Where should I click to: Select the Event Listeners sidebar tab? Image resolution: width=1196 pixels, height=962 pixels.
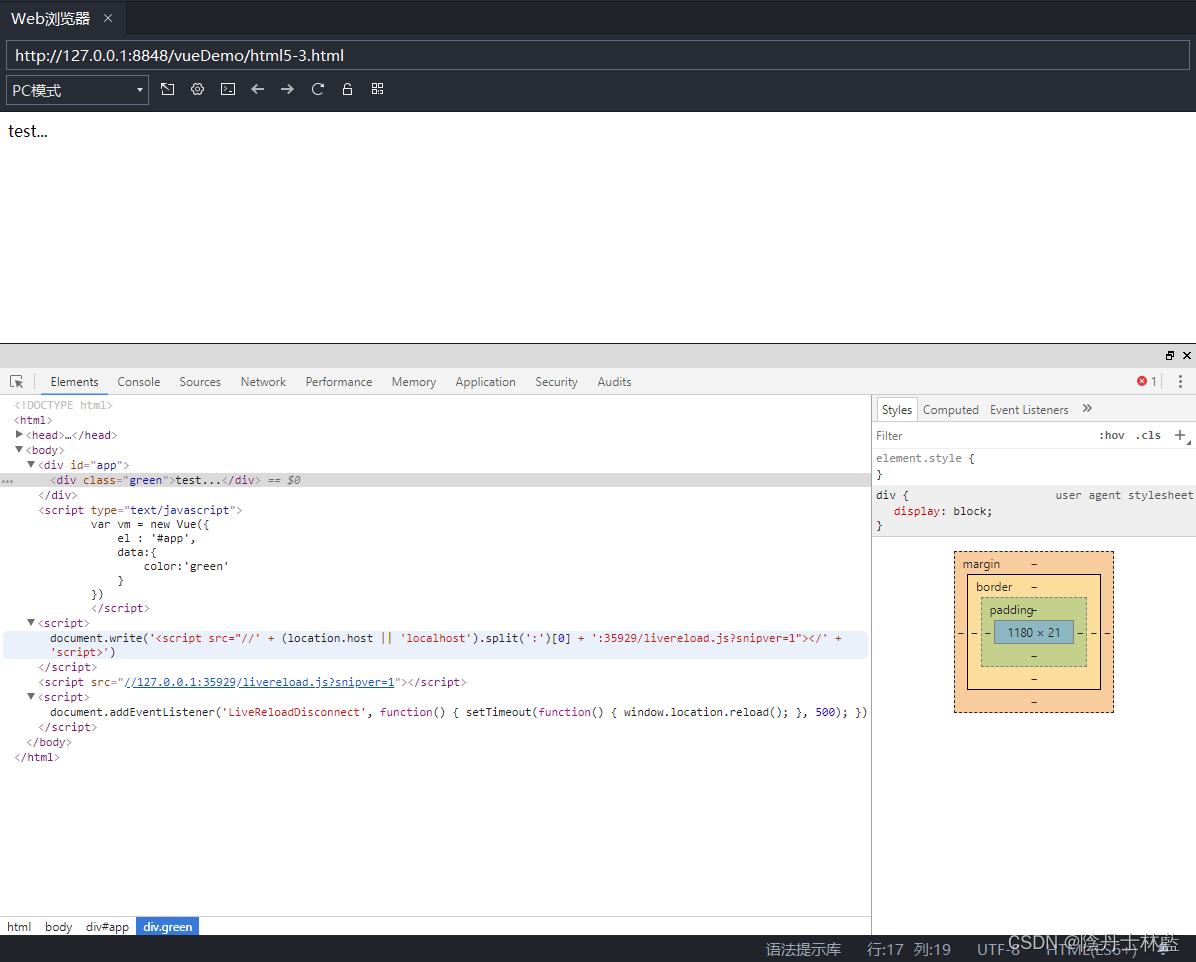(1029, 410)
